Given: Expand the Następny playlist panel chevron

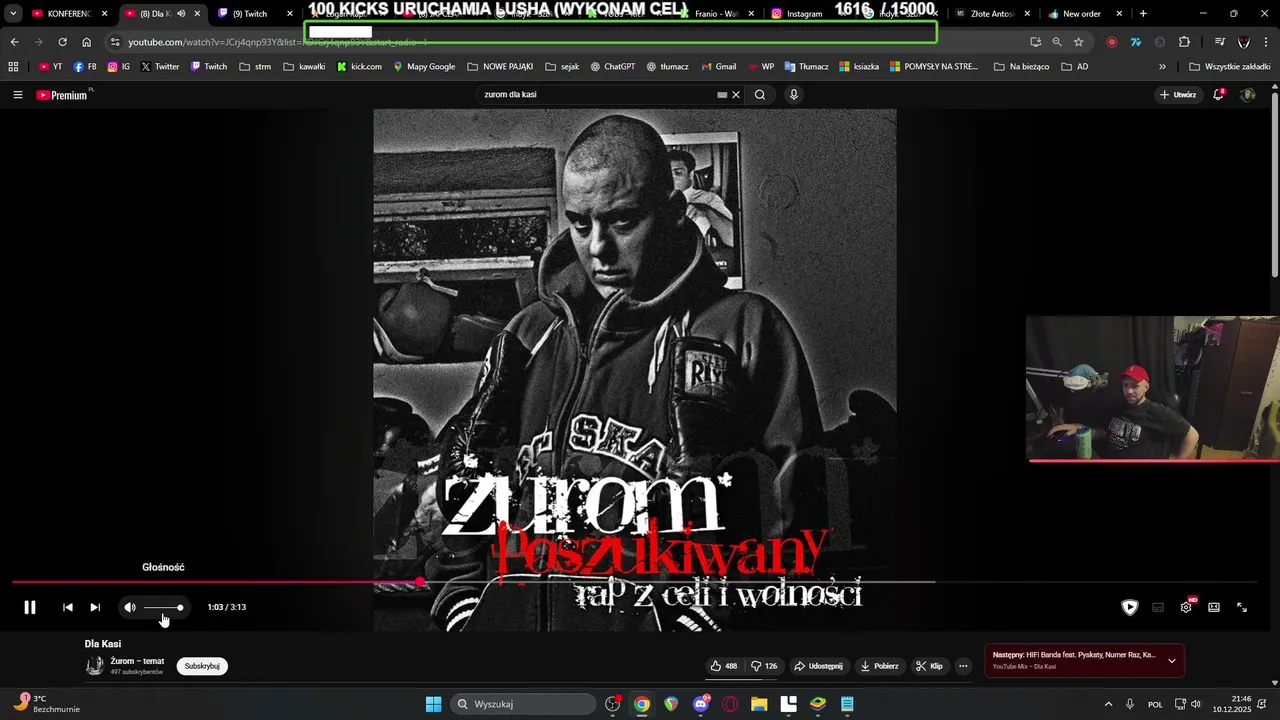Looking at the screenshot, I should (1171, 660).
